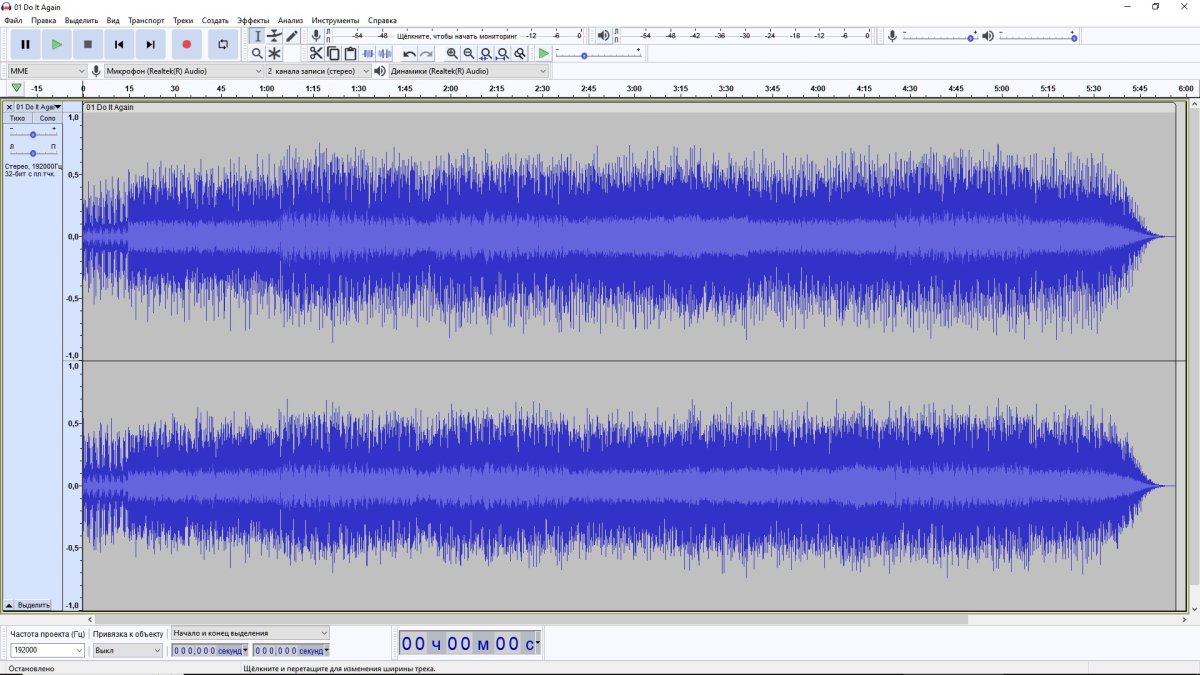Click the red Record button

(186, 44)
